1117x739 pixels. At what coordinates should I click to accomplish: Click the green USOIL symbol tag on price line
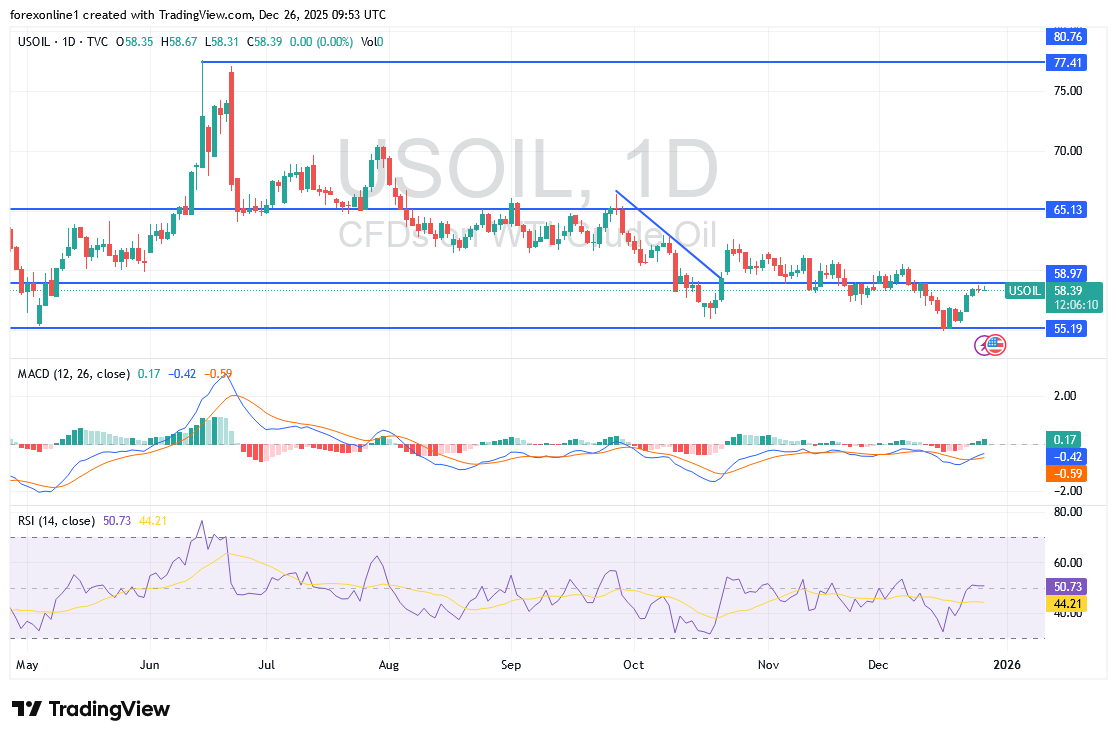pyautogui.click(x=1024, y=290)
